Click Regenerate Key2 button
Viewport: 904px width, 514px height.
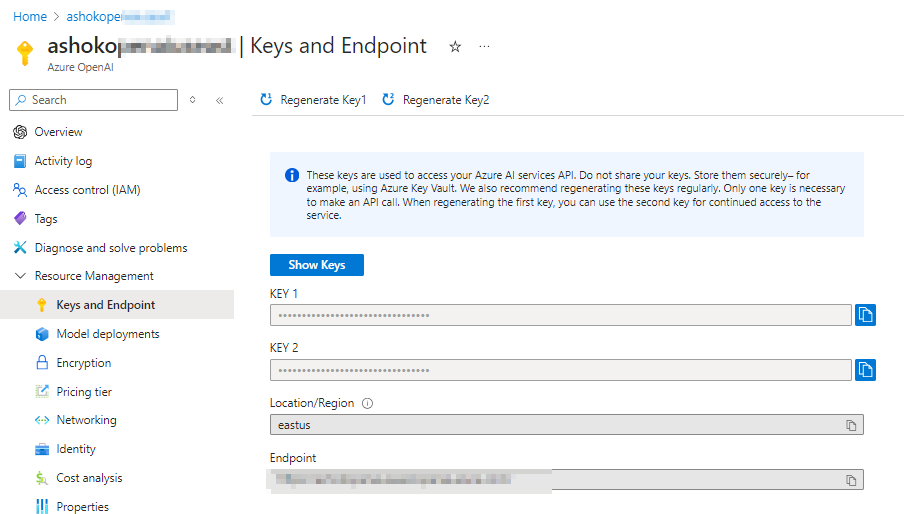pos(436,100)
